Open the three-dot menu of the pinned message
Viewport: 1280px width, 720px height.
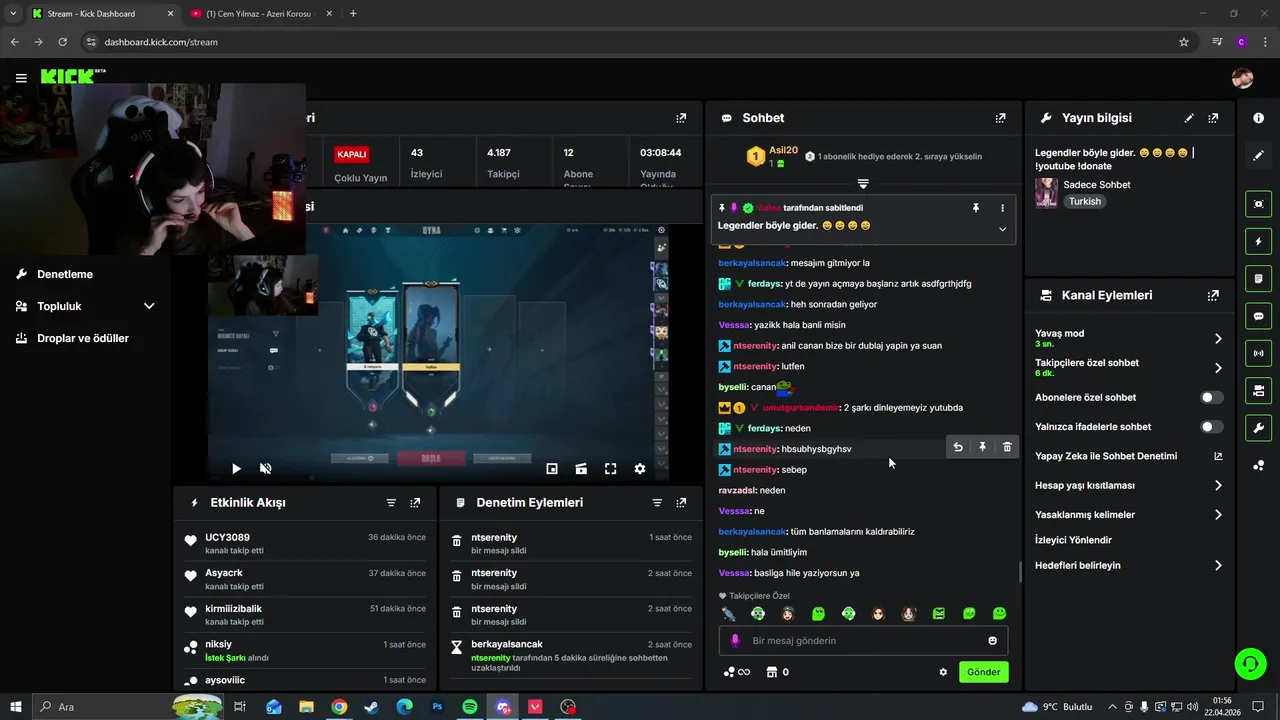coord(1002,208)
